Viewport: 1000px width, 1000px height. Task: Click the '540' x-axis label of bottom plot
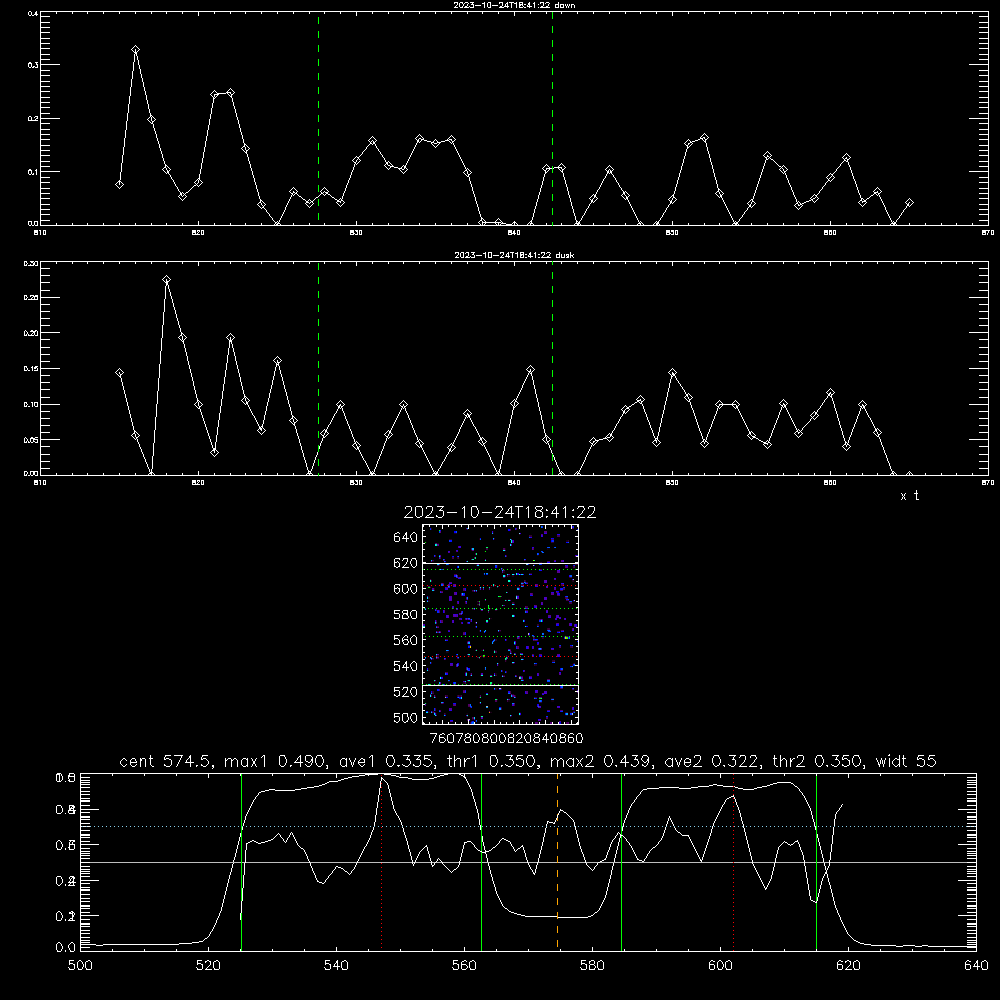pyautogui.click(x=336, y=966)
